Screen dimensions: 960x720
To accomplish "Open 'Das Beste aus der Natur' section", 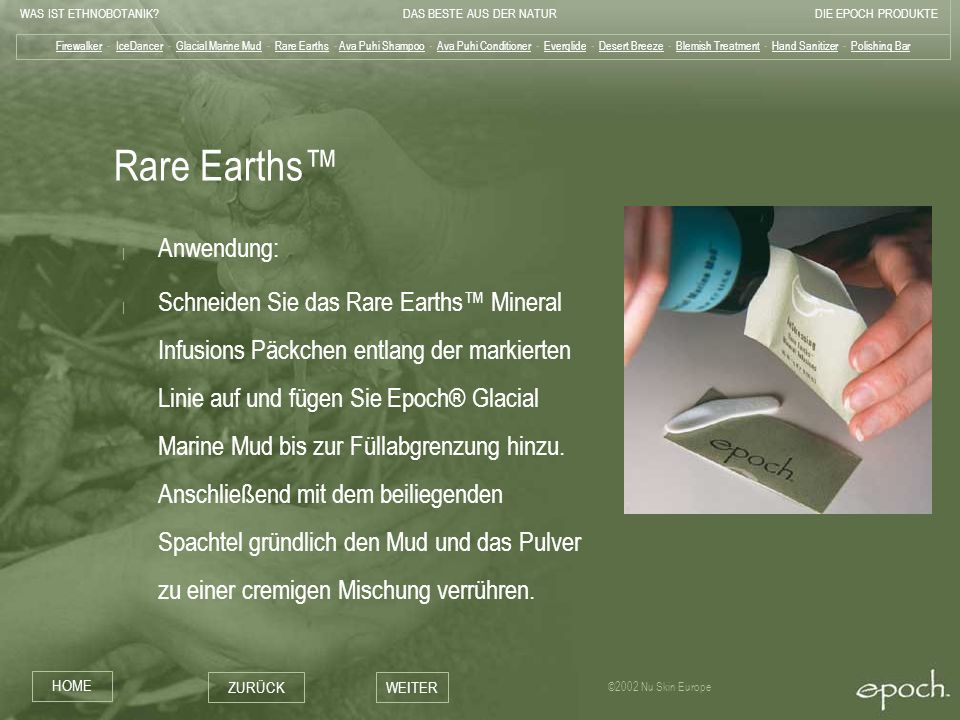I will click(x=479, y=13).
